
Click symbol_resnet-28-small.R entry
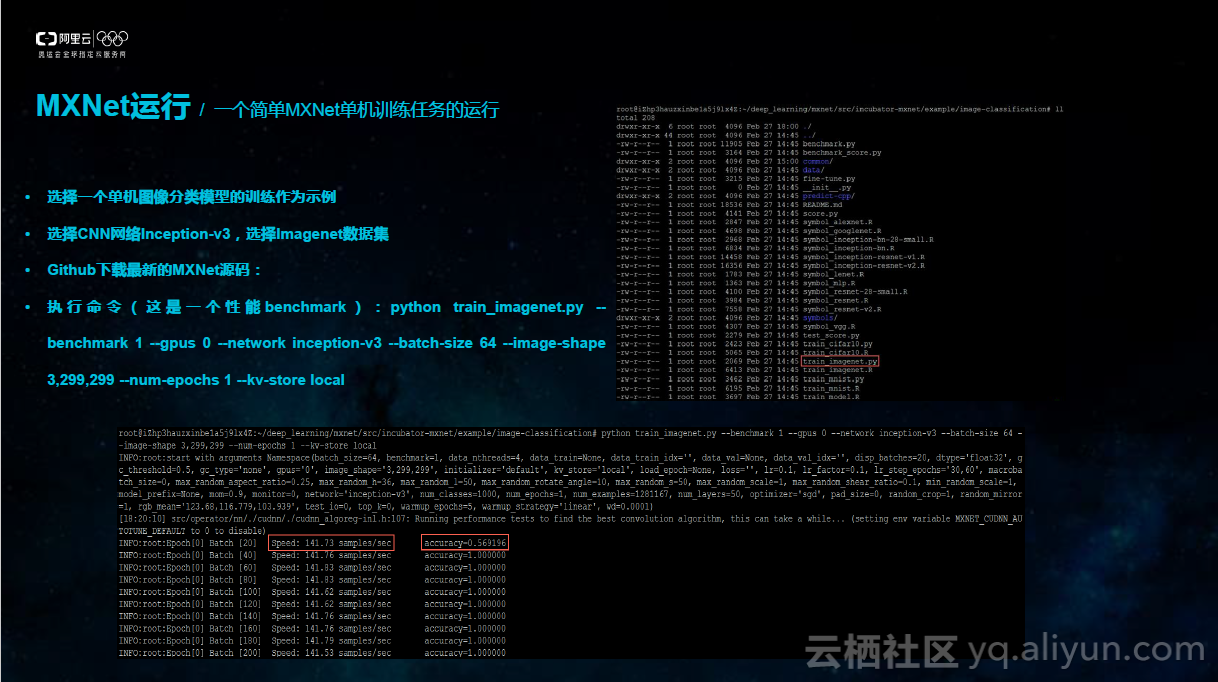855,292
